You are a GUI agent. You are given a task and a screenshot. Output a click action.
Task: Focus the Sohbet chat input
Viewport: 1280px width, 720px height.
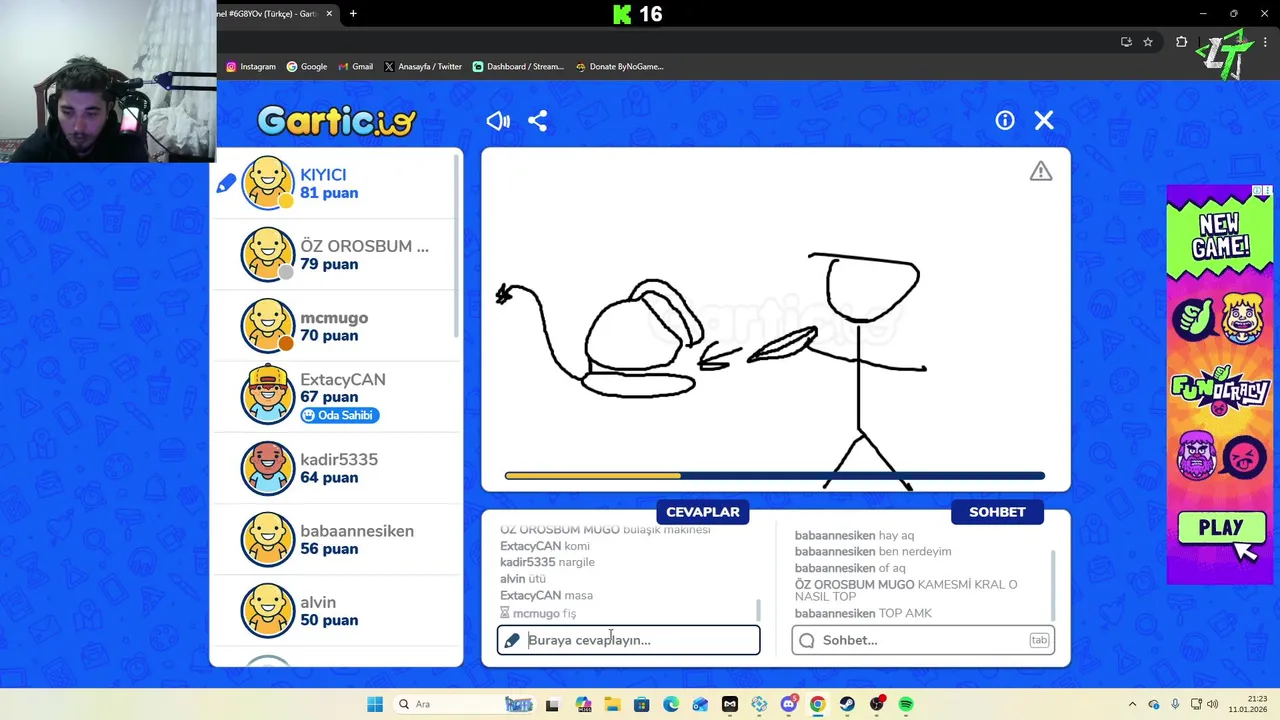pyautogui.click(x=922, y=640)
